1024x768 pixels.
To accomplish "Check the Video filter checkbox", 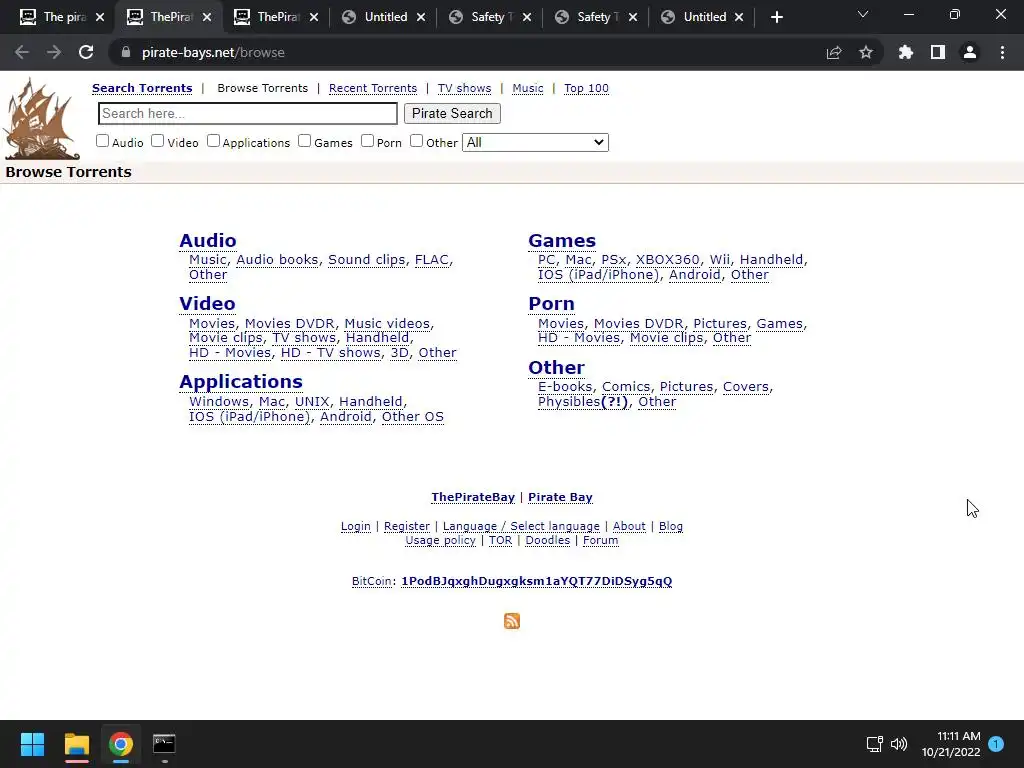I will pyautogui.click(x=157, y=140).
